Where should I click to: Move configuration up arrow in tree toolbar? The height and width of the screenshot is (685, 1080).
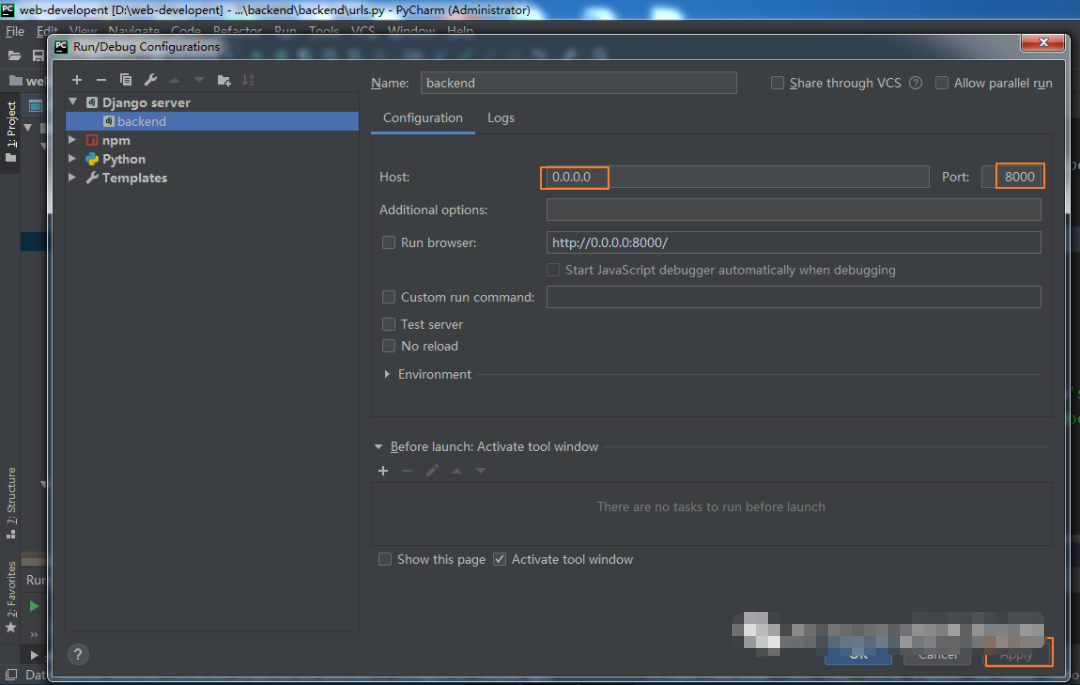tap(175, 81)
